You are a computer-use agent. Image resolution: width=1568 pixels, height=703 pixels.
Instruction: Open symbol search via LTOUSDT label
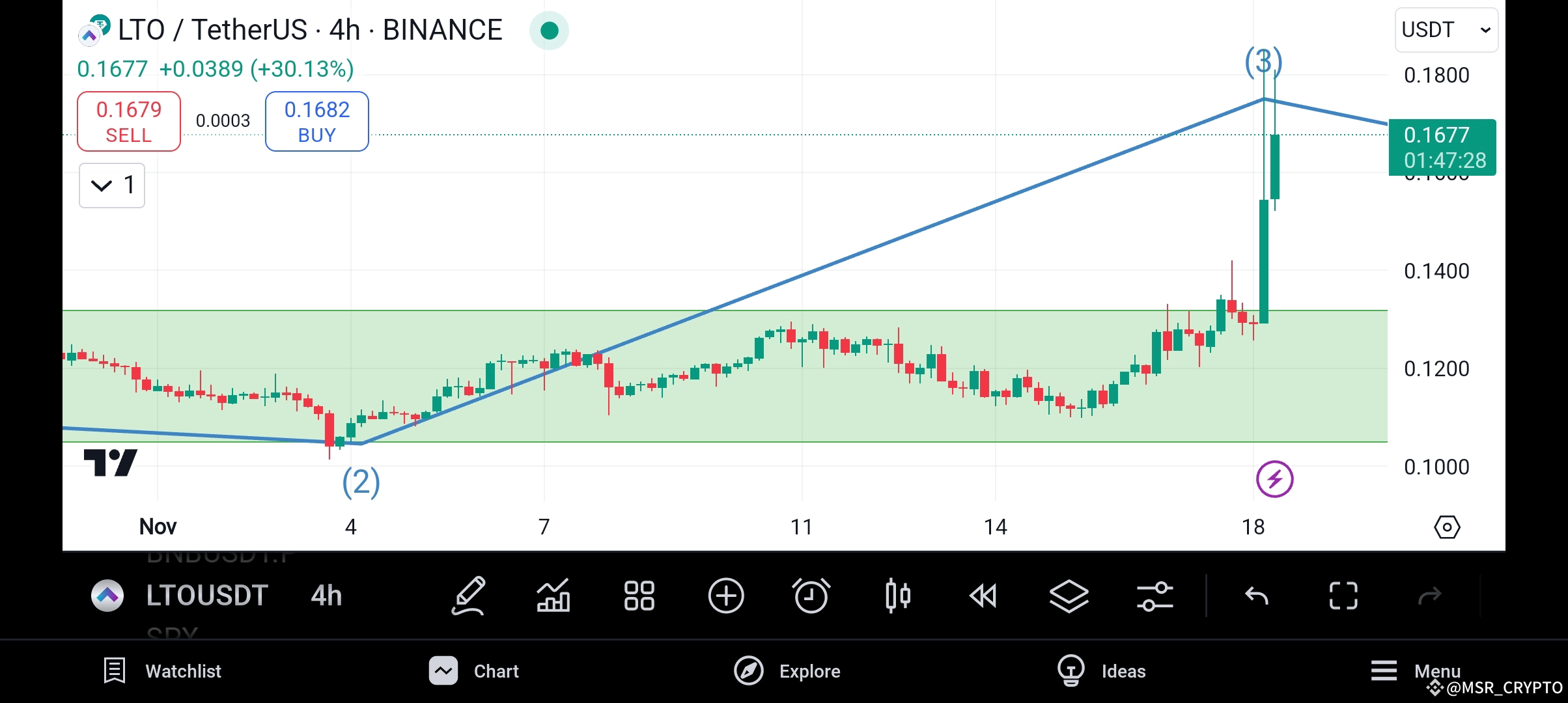[x=207, y=596]
